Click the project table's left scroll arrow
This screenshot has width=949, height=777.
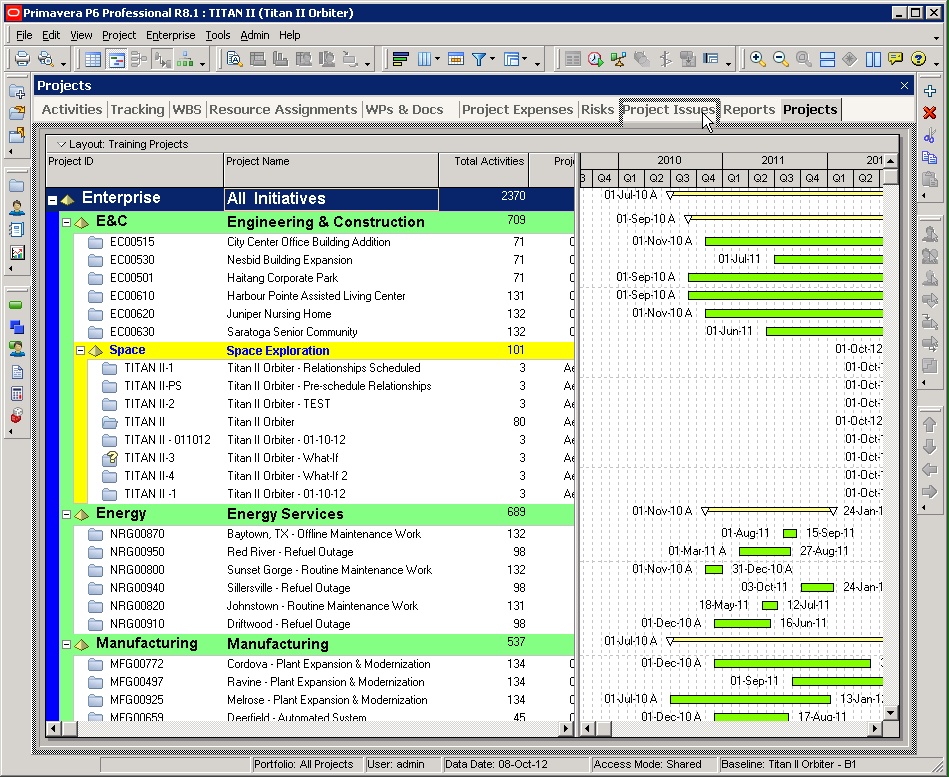53,729
